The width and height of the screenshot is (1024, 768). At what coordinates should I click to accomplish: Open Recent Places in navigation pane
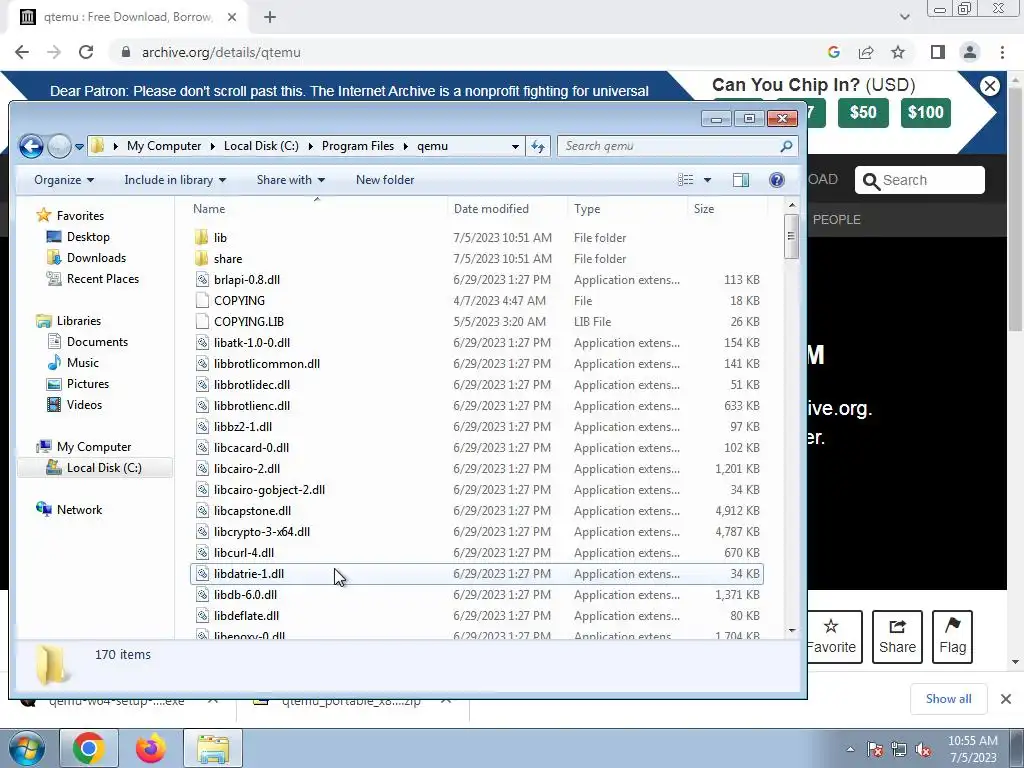pyautogui.click(x=103, y=278)
